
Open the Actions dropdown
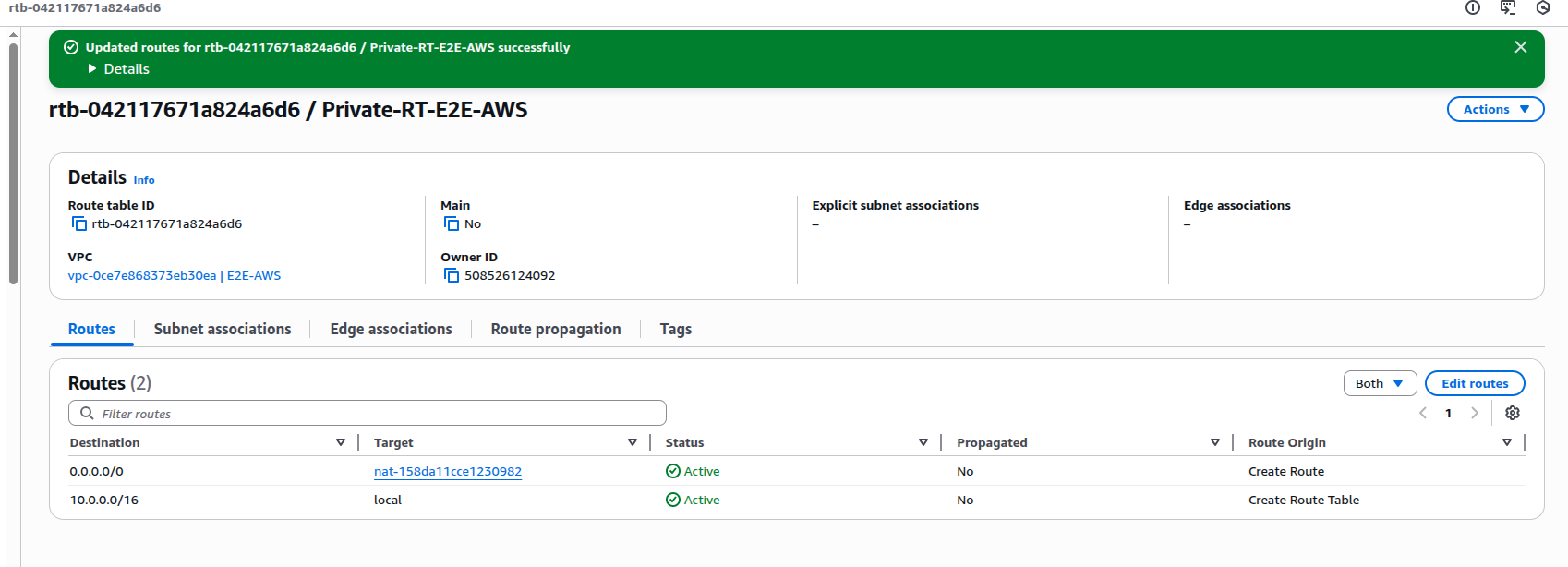pos(1495,109)
